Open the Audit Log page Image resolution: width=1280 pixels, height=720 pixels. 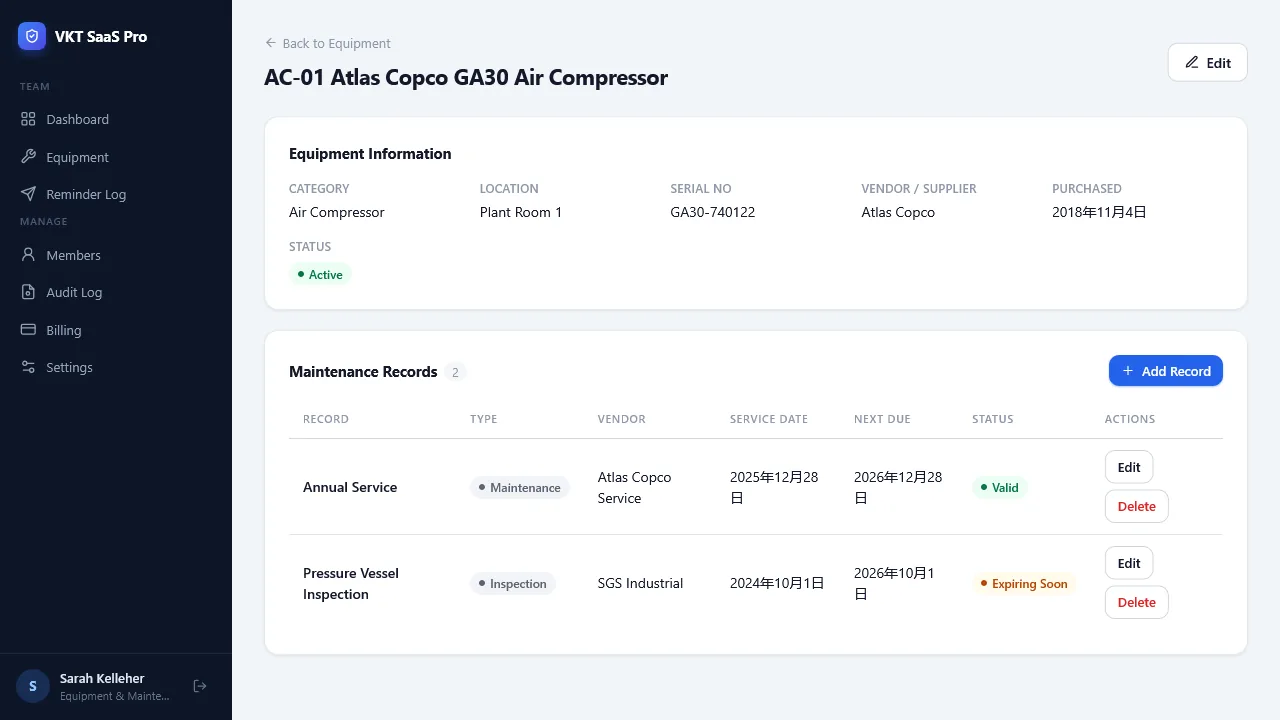point(116,292)
